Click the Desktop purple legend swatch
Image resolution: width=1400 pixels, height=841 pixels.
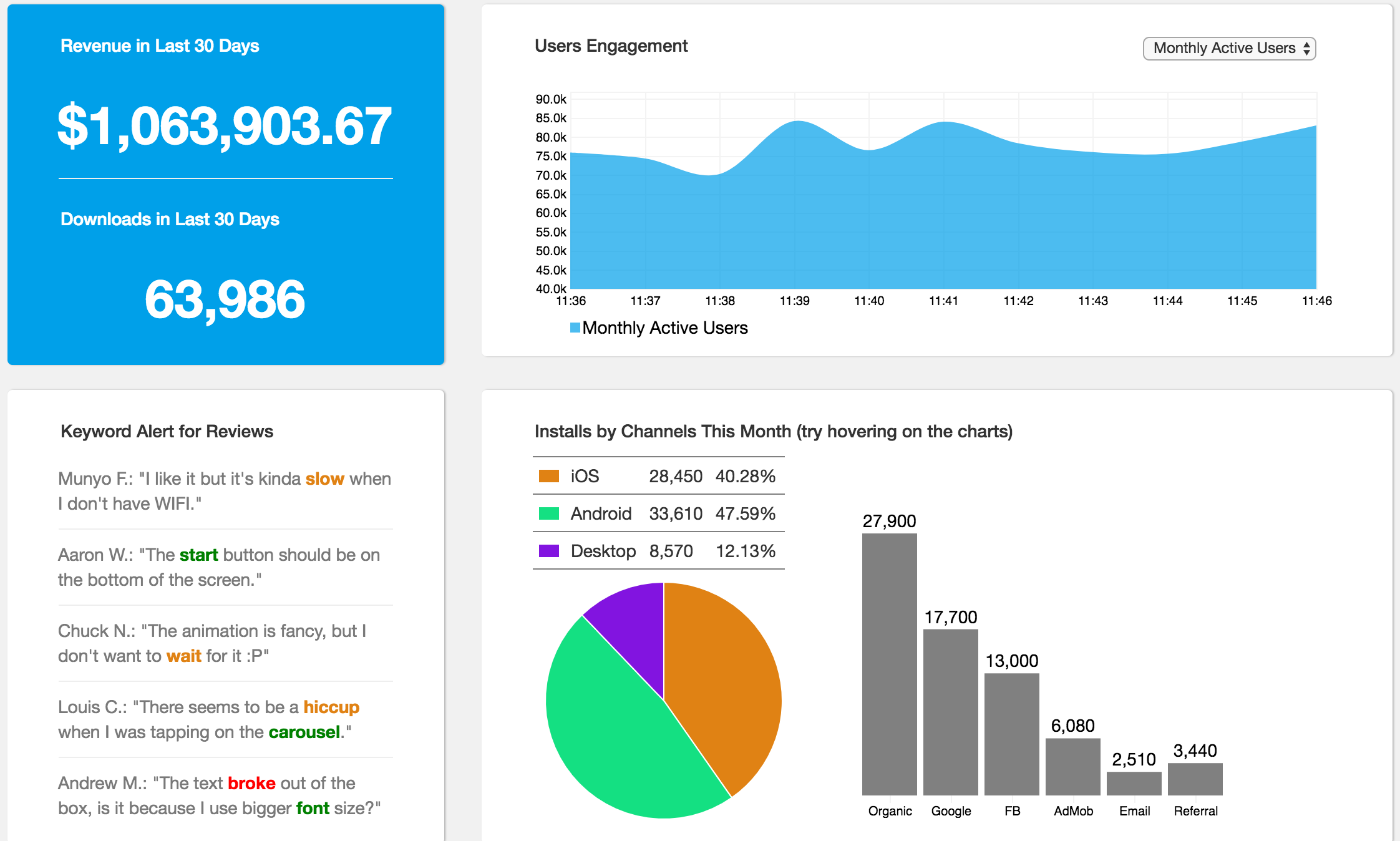pyautogui.click(x=549, y=551)
